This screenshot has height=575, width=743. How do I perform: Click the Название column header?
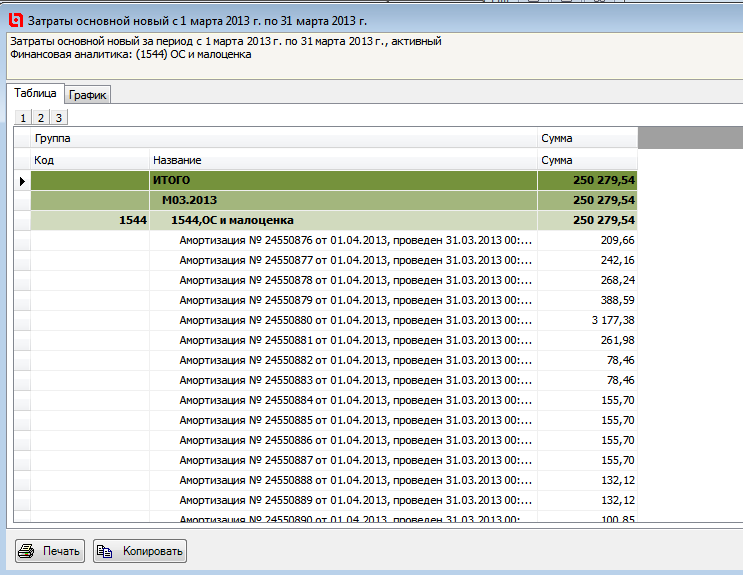(342, 160)
